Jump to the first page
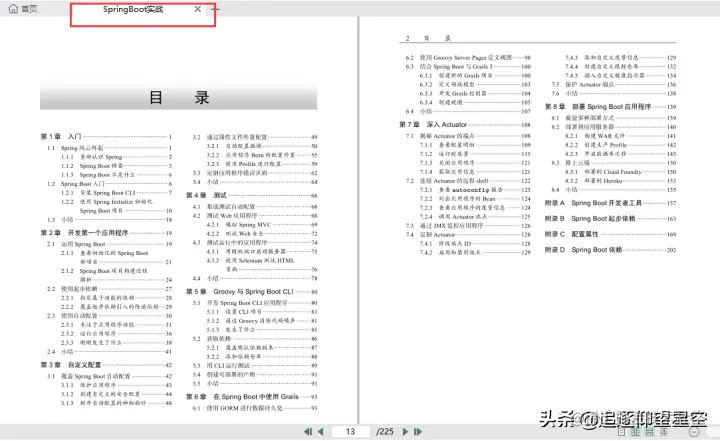Image resolution: width=720 pixels, height=441 pixels. coord(308,431)
